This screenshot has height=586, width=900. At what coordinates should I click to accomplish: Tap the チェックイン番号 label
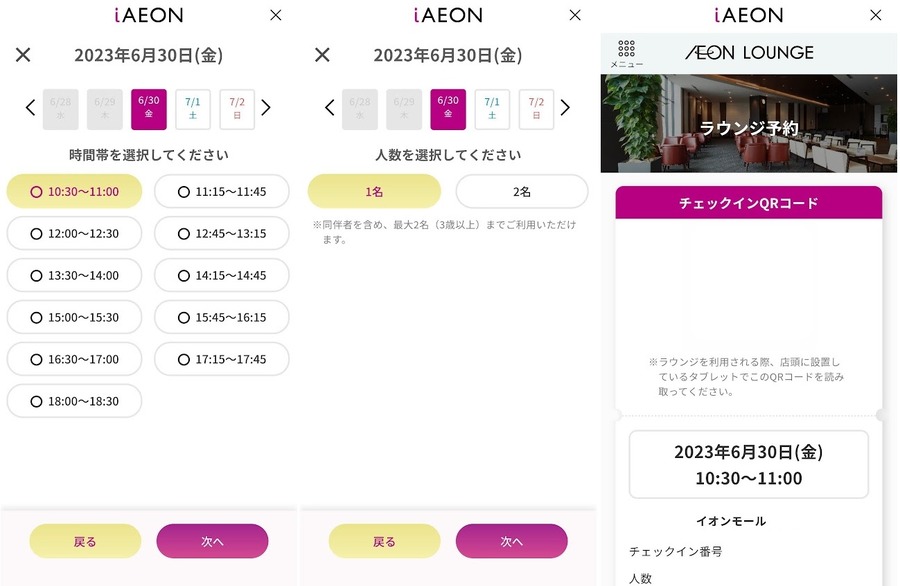pos(676,552)
